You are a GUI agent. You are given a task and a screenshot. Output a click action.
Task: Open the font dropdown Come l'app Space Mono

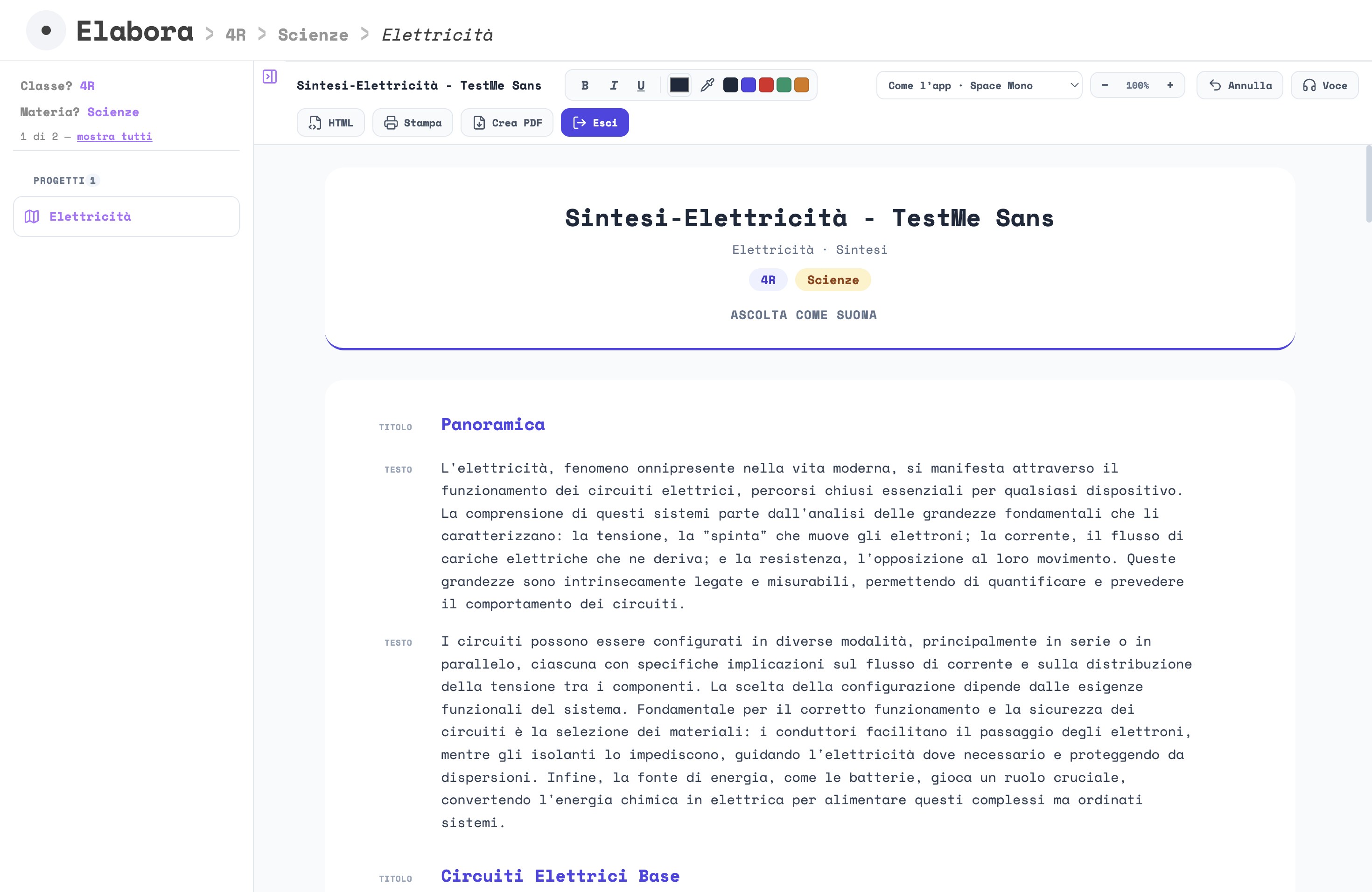[979, 85]
